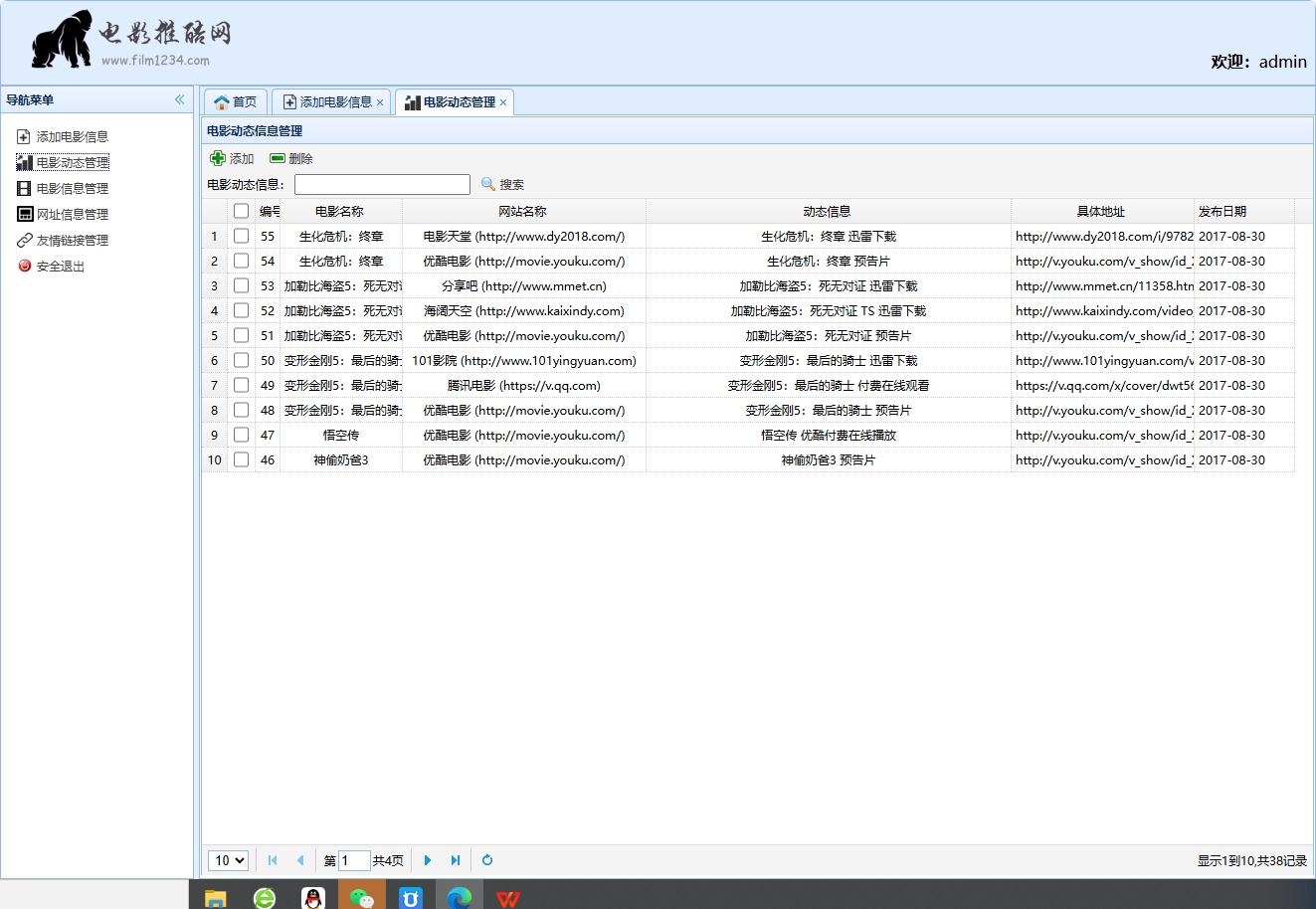Check the checkbox for record 46
Viewport: 1316px width, 909px height.
pyautogui.click(x=241, y=460)
